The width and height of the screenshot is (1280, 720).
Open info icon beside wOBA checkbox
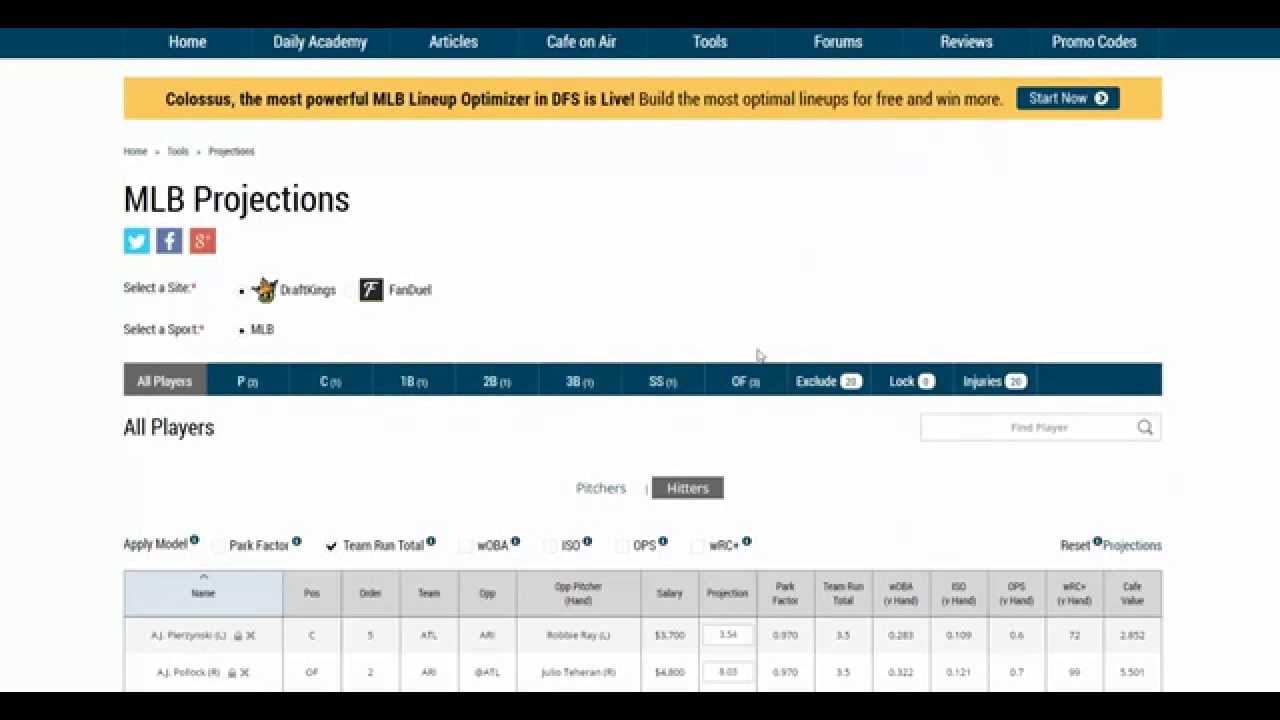point(516,541)
